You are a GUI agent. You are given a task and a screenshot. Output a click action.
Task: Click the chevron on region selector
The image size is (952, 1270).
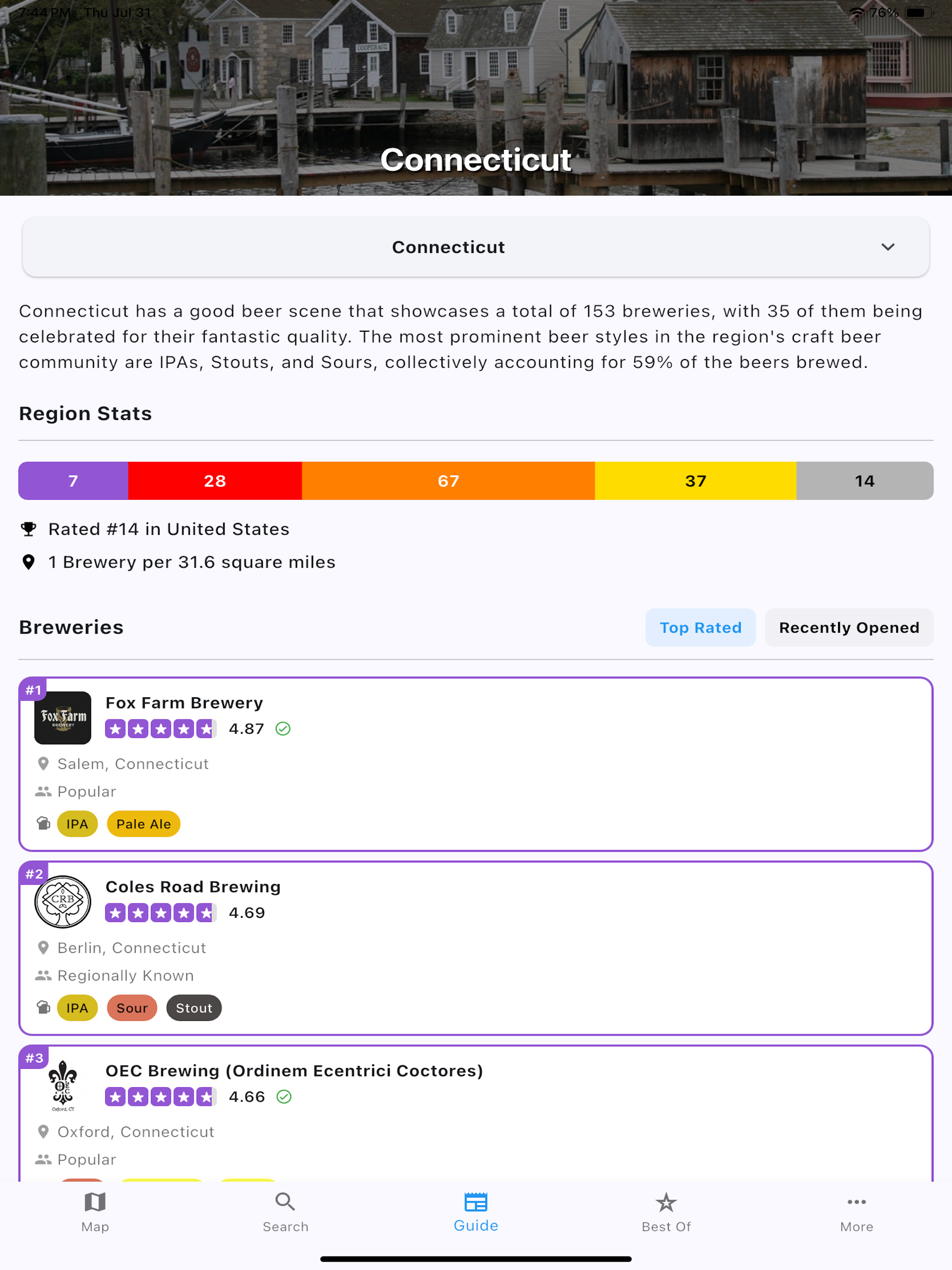click(888, 247)
